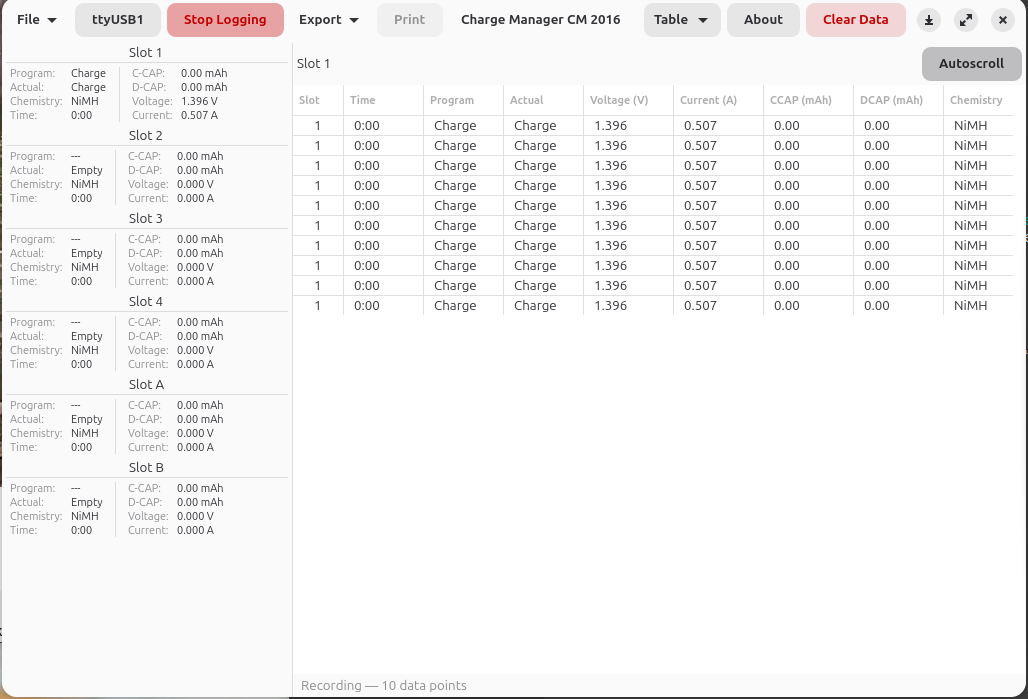Screen dimensions: 1028x699
Task: Select the Slot 3 panel heading
Action: click(x=146, y=218)
